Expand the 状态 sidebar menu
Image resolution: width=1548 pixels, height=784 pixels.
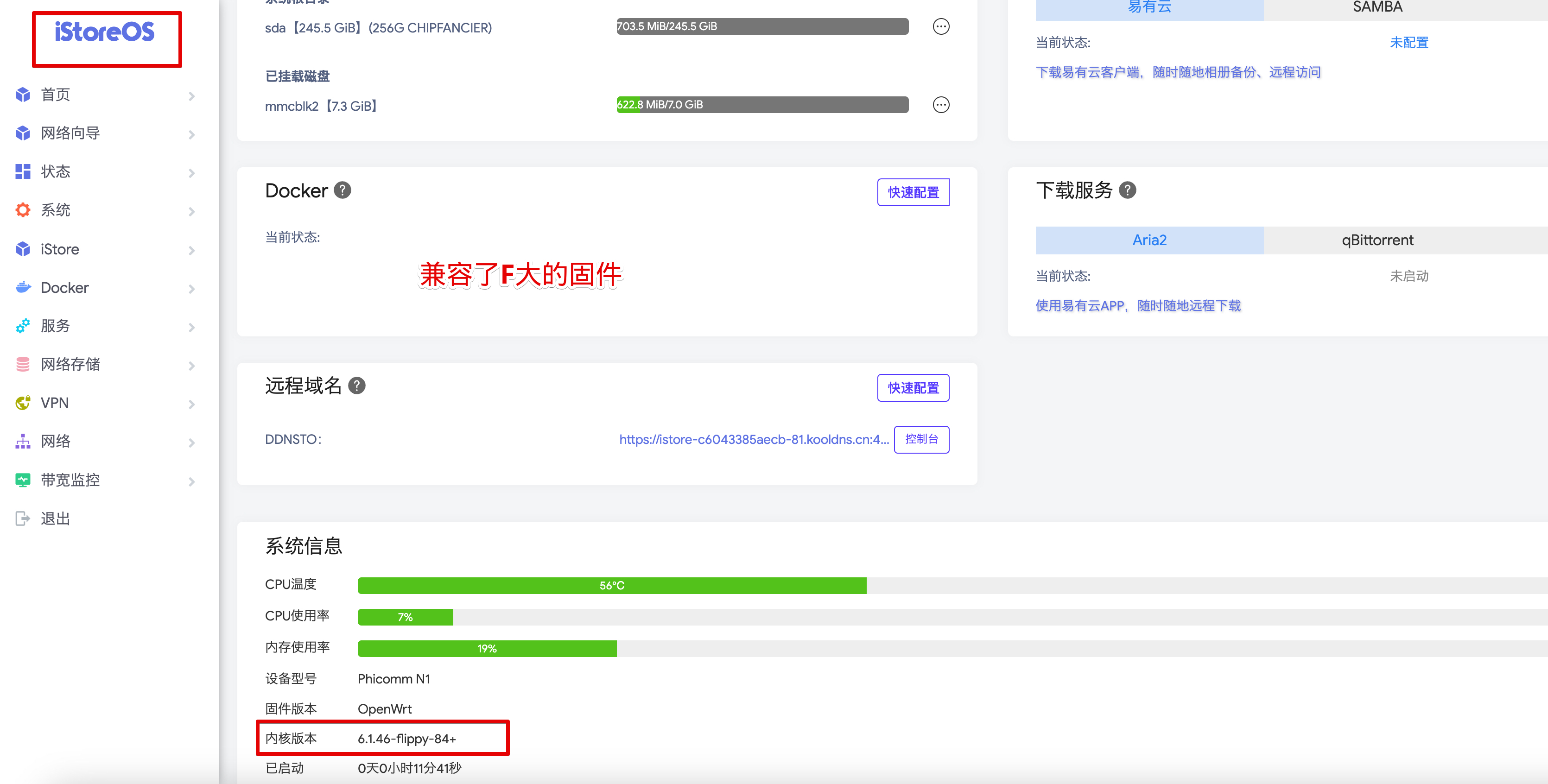[x=192, y=172]
